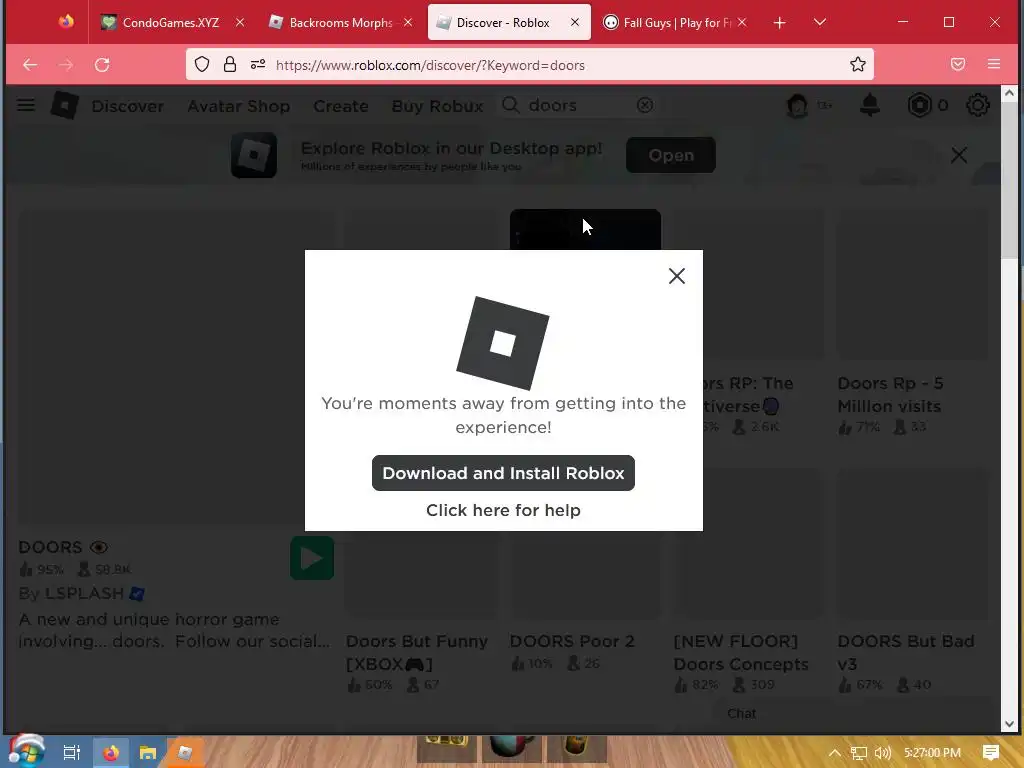The height and width of the screenshot is (768, 1024).
Task: Click the Roblox search field with doors
Action: click(x=578, y=105)
